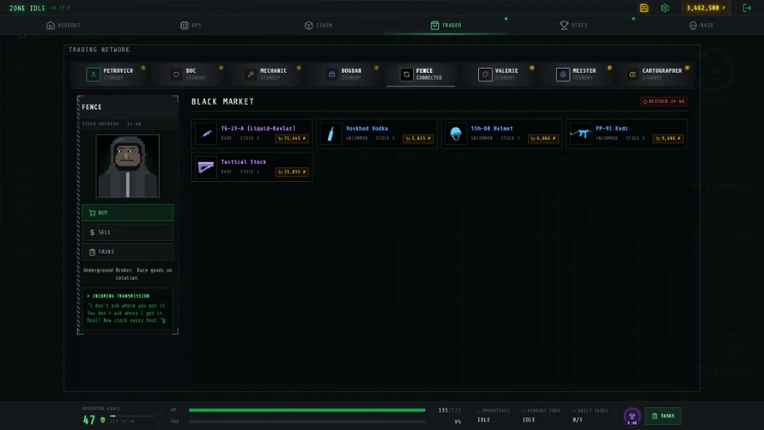Click the TG-23-A item icon
The width and height of the screenshot is (764, 430).
pos(206,133)
